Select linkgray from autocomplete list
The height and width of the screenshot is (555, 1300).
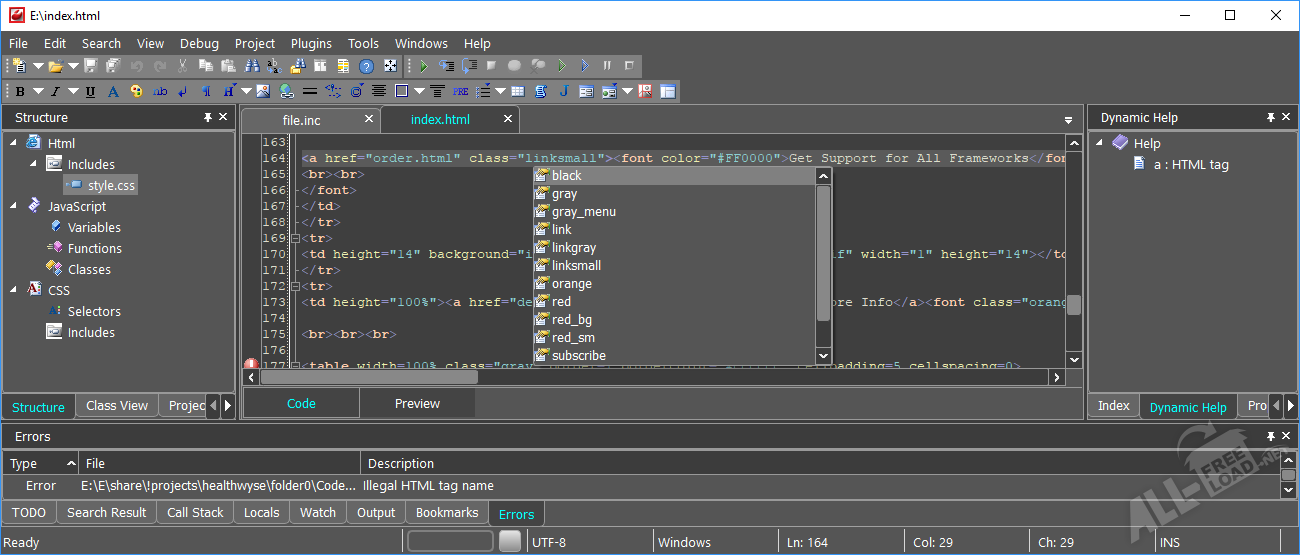pyautogui.click(x=574, y=248)
